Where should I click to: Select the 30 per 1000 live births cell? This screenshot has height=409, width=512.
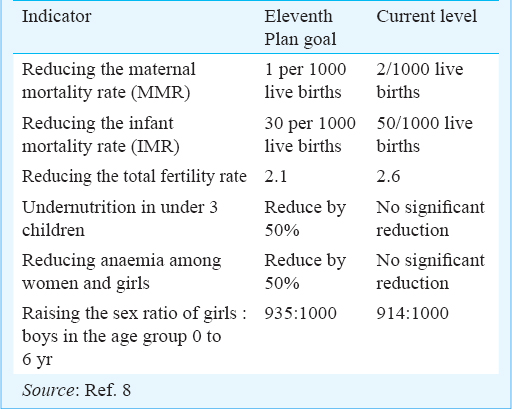[x=310, y=134]
